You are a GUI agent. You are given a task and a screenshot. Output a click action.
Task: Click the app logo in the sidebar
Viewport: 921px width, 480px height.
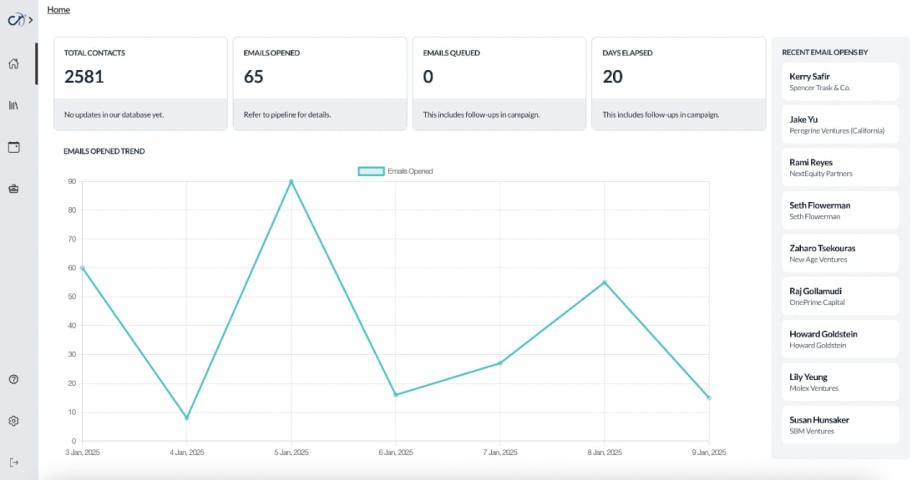point(15,19)
